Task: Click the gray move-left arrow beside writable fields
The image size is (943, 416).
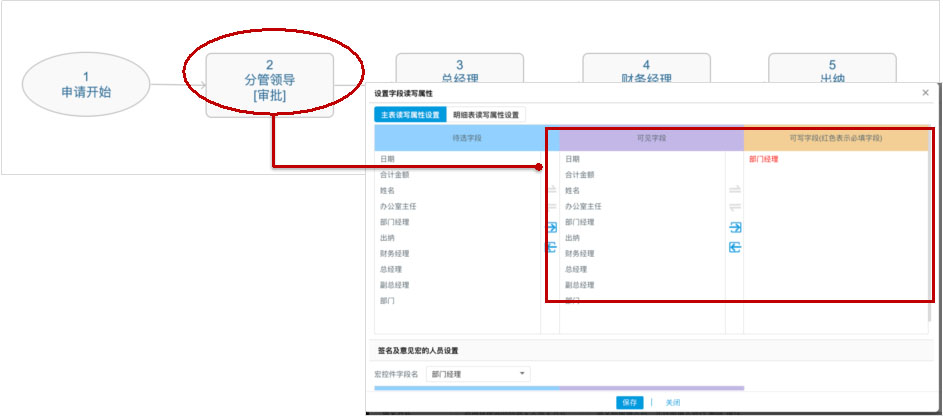Action: click(x=735, y=207)
